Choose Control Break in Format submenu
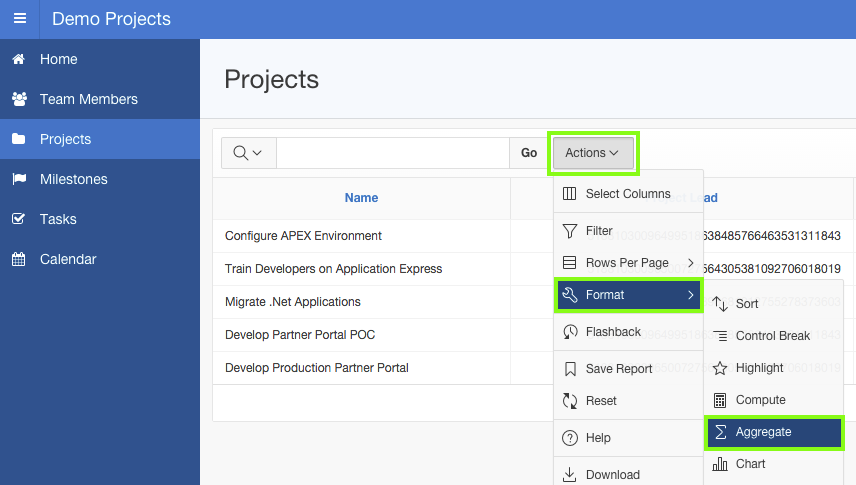Image resolution: width=856 pixels, height=485 pixels. (x=772, y=336)
